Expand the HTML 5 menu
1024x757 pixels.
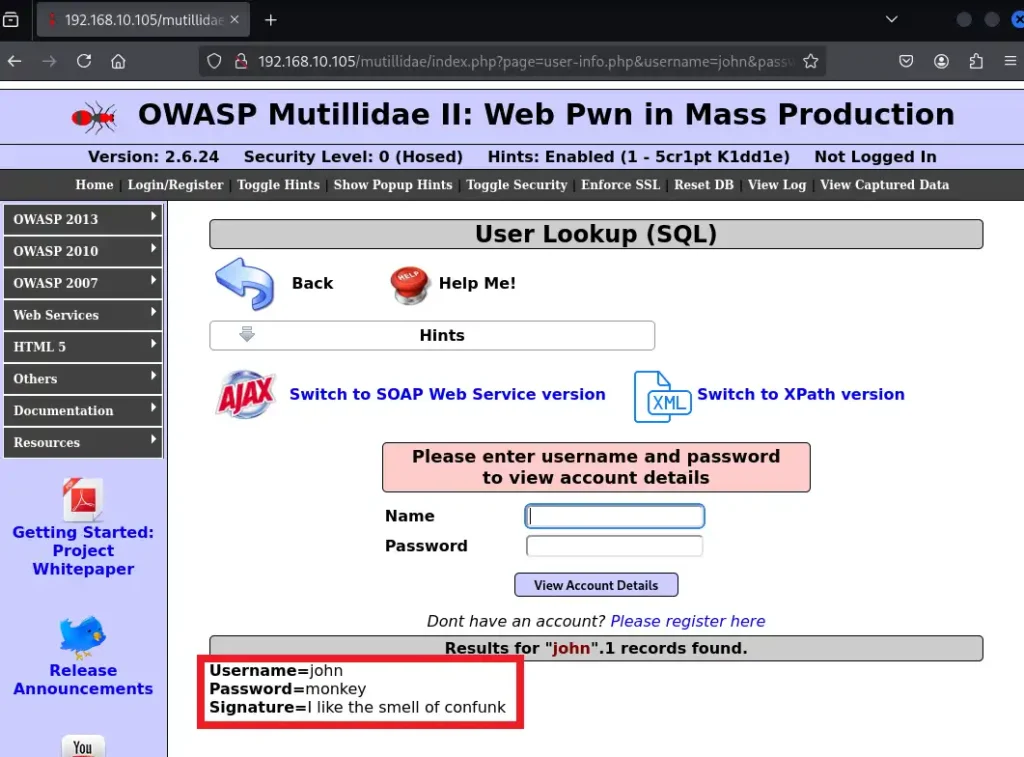pos(83,347)
